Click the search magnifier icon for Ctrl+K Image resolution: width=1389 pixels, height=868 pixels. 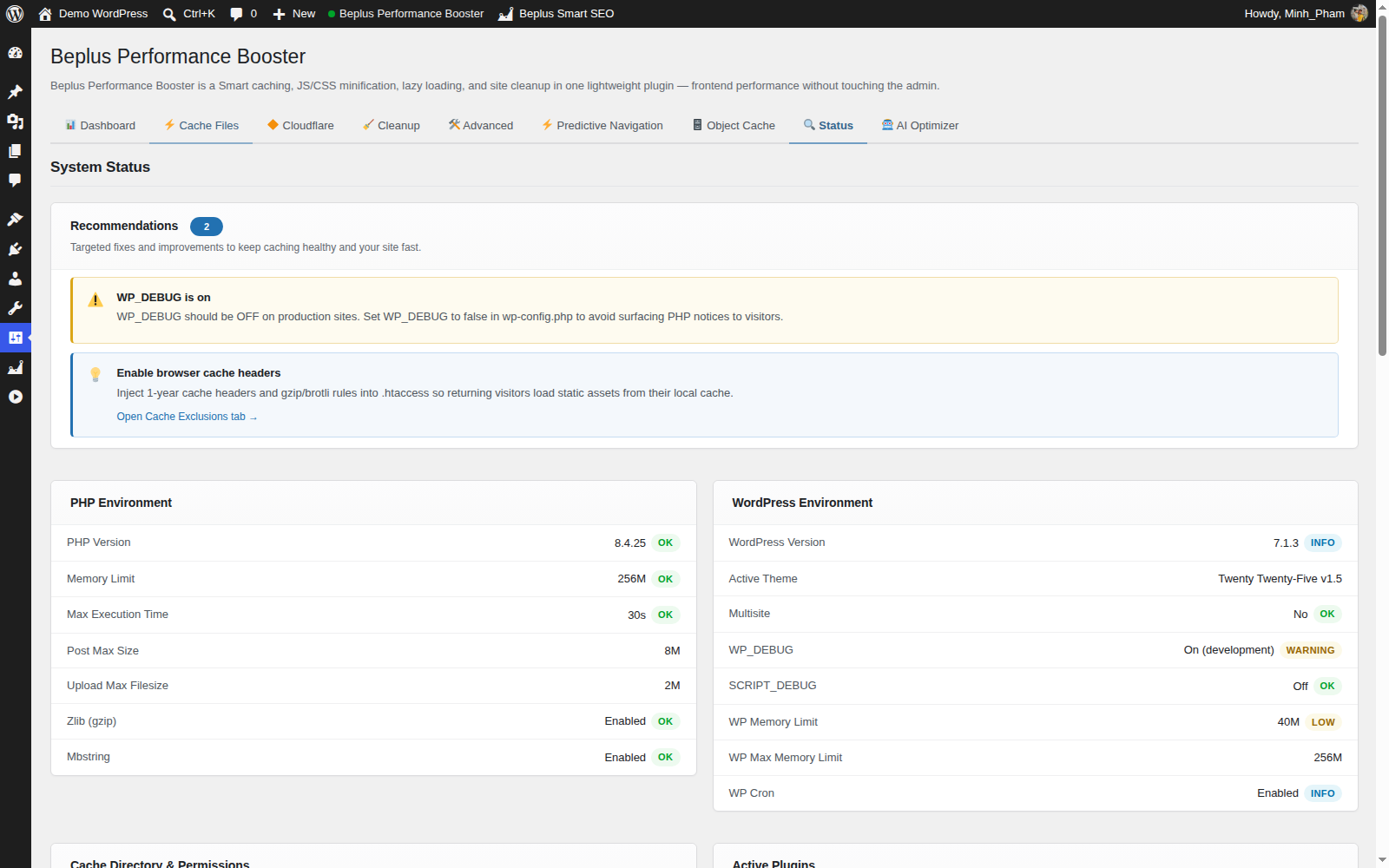[x=169, y=14]
